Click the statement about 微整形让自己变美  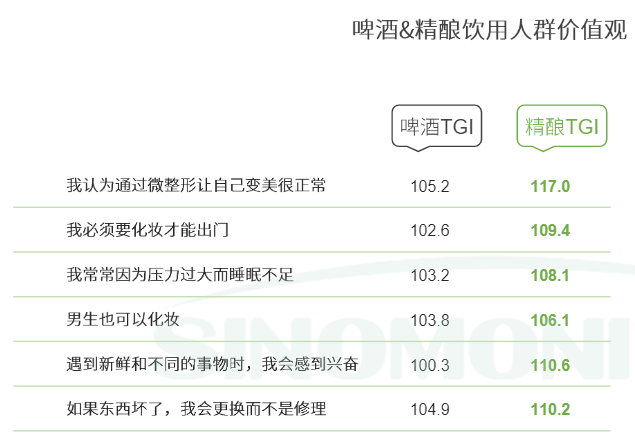[x=196, y=186]
